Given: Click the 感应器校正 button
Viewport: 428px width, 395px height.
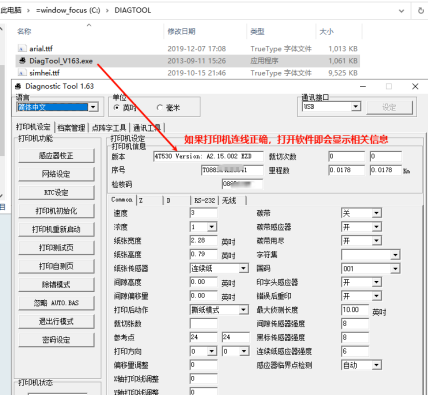Looking at the screenshot, I should tap(56, 156).
